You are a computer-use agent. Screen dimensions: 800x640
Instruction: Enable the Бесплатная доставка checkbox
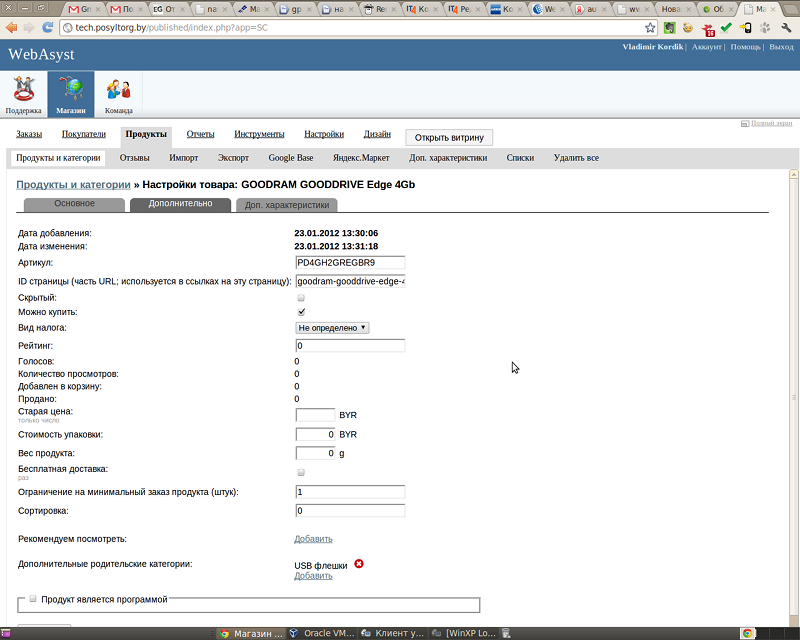301,472
